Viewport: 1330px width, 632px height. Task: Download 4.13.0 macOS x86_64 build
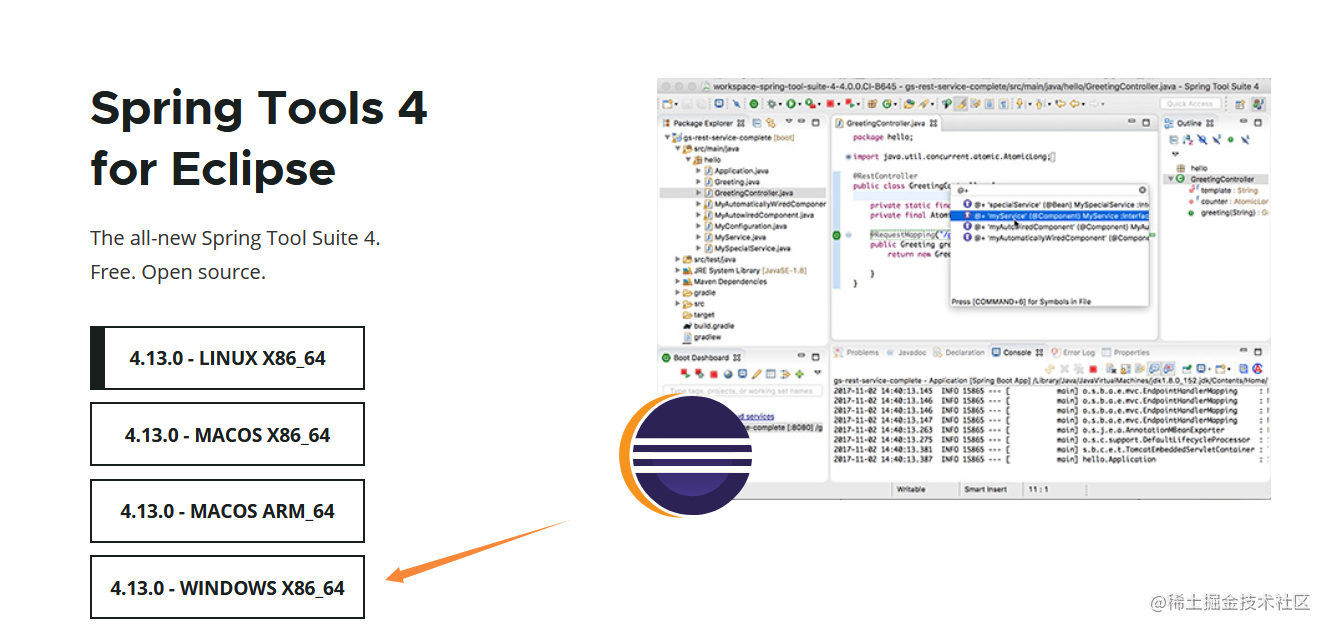227,435
